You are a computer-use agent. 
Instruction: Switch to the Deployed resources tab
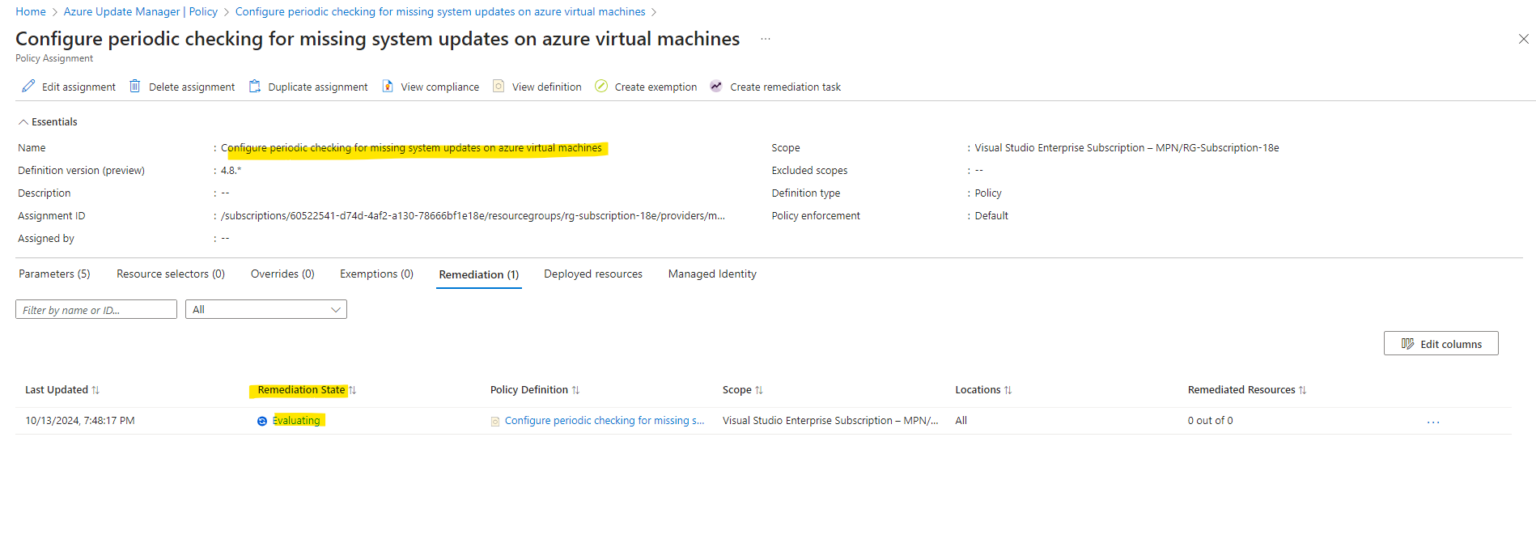pos(593,274)
